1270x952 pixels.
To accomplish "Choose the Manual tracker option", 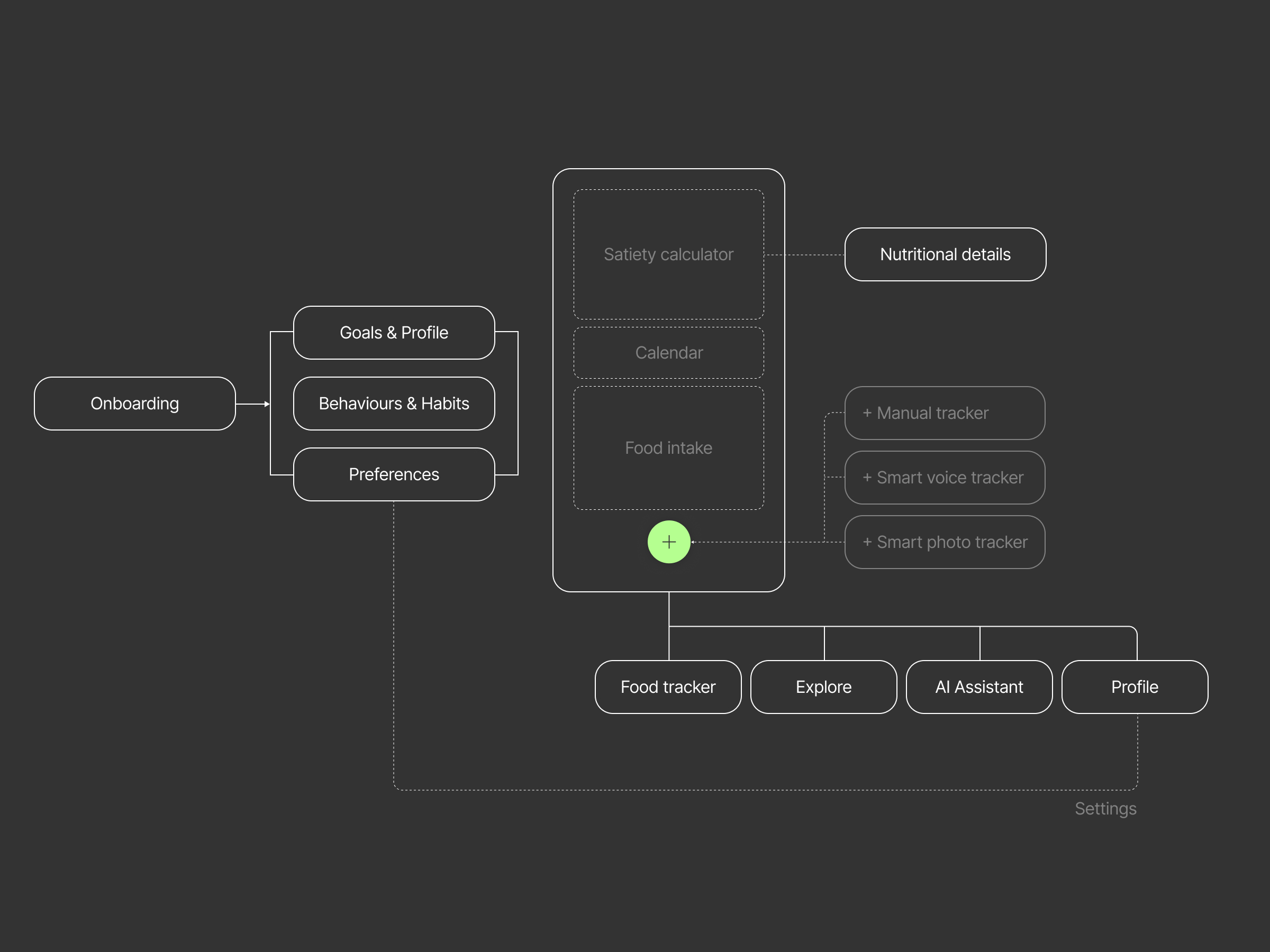I will (945, 413).
